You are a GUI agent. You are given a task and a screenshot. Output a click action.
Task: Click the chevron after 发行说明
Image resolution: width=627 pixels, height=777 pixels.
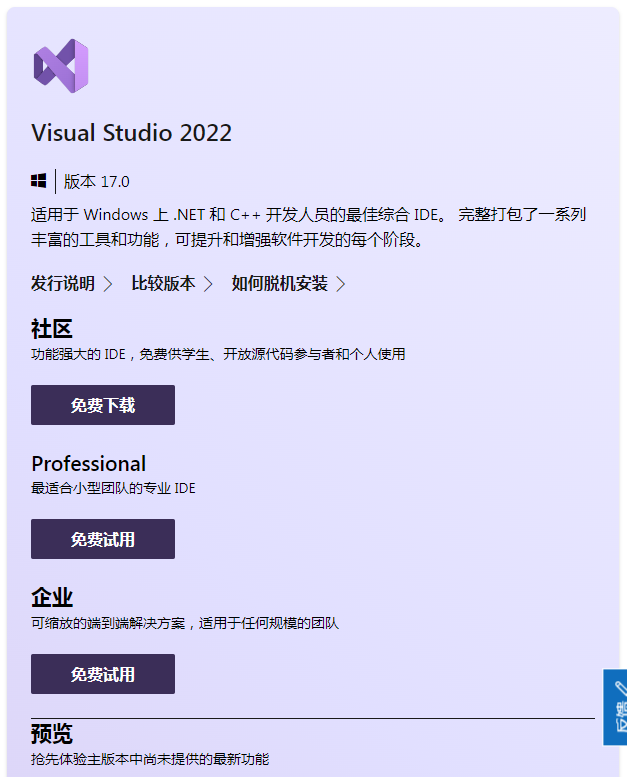tap(108, 284)
